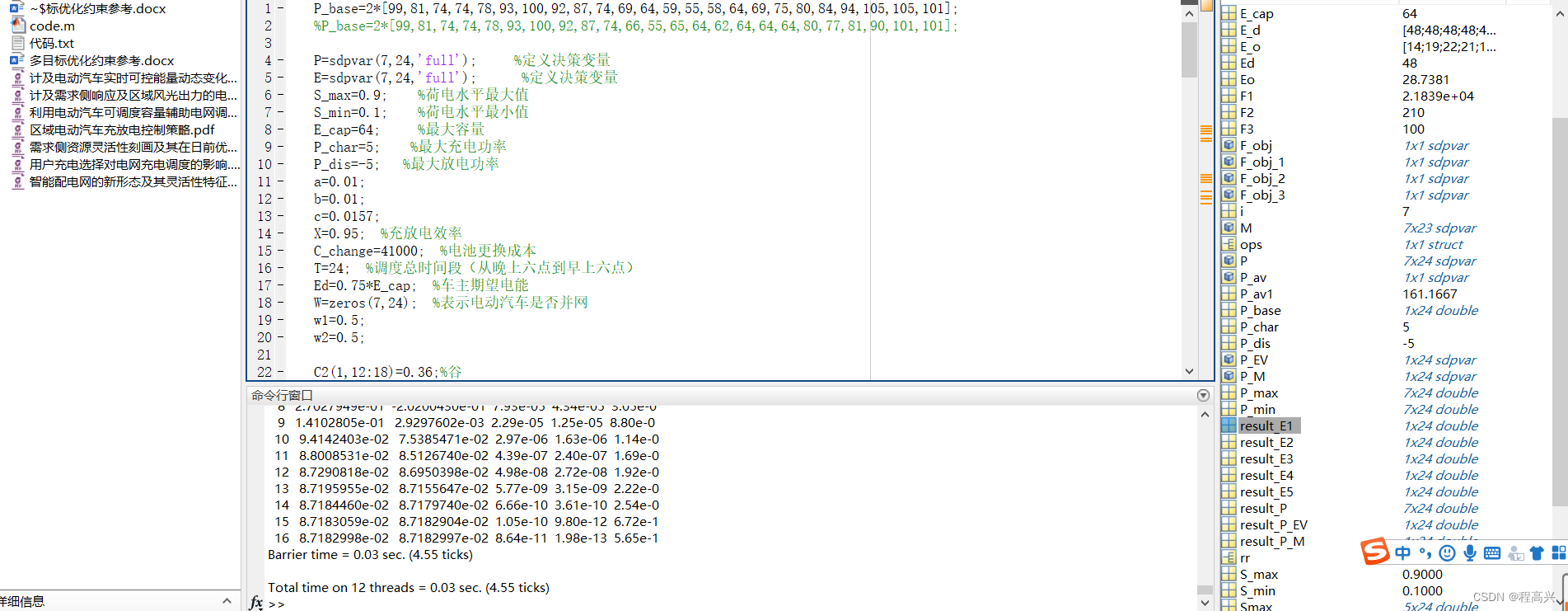Select rr variable icon in workspace

(x=1229, y=557)
